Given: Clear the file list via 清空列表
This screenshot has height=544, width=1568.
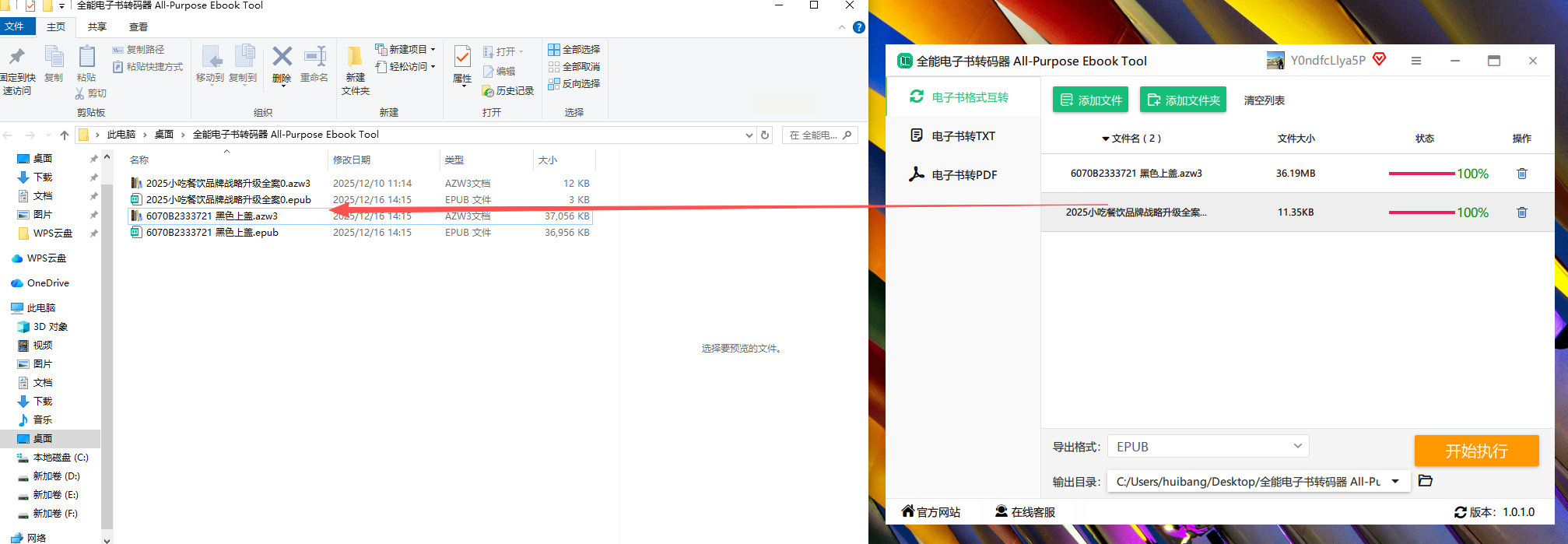Looking at the screenshot, I should coord(1264,100).
